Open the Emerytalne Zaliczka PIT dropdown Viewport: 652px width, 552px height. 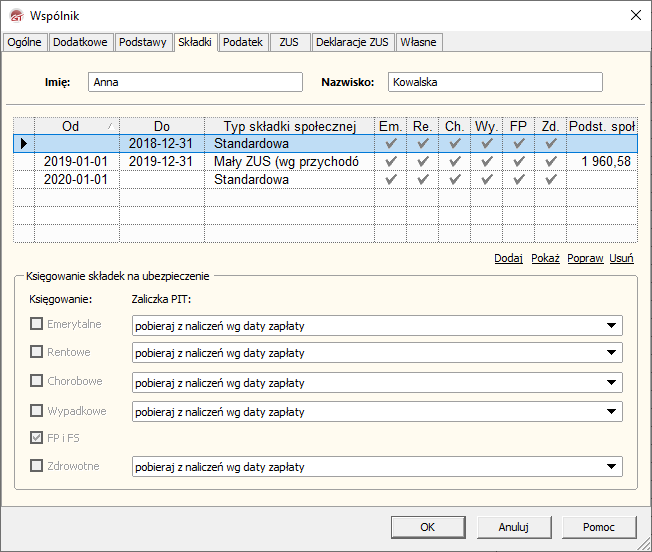(x=610, y=325)
